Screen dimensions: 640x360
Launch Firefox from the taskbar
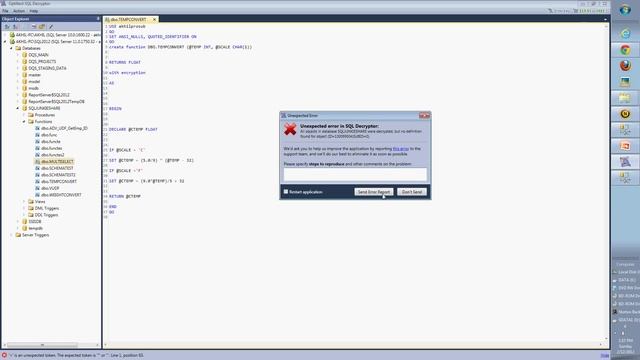[625, 66]
